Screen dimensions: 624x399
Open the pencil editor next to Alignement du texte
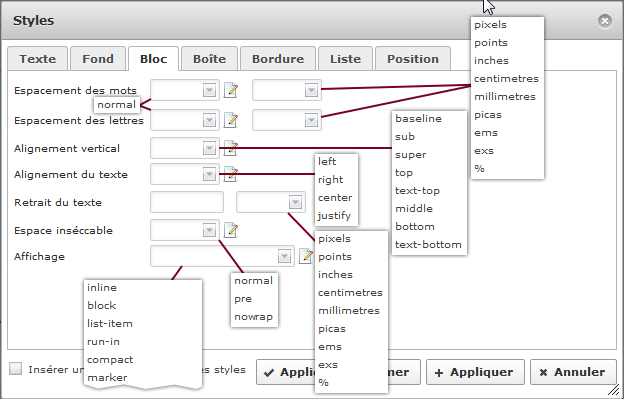pyautogui.click(x=231, y=174)
